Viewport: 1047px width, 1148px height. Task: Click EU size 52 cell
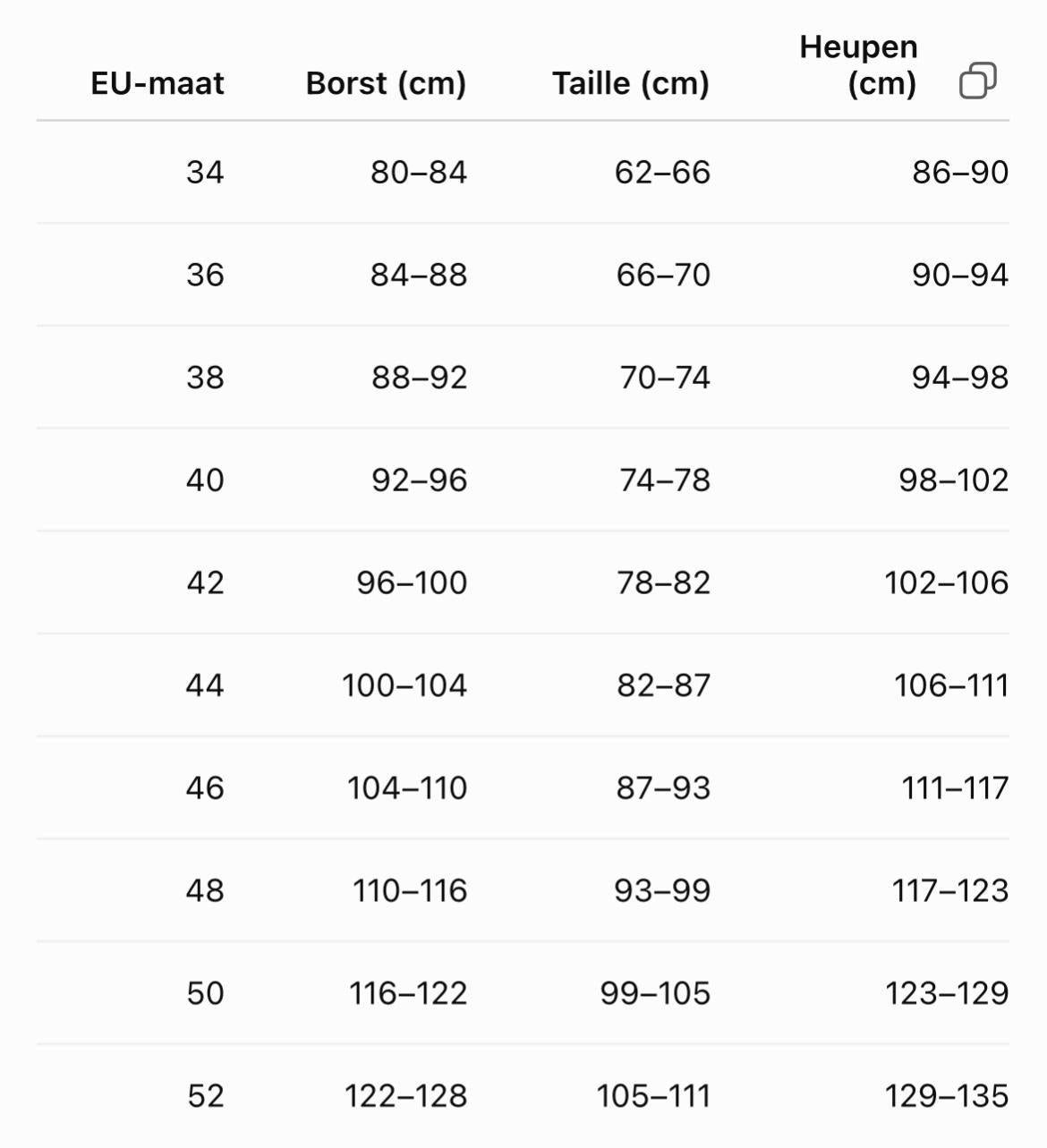coord(205,1096)
